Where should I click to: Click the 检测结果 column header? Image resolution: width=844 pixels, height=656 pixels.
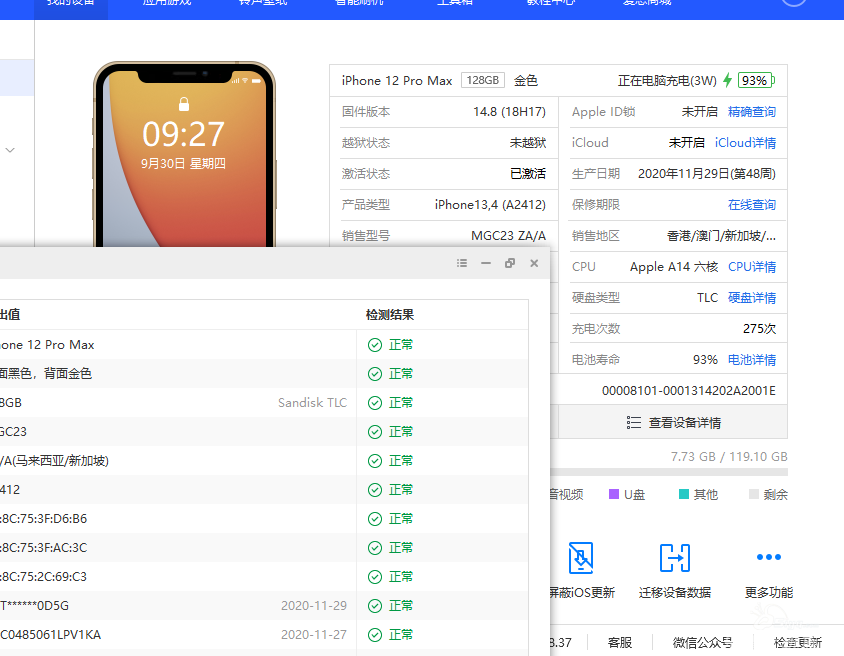click(390, 315)
